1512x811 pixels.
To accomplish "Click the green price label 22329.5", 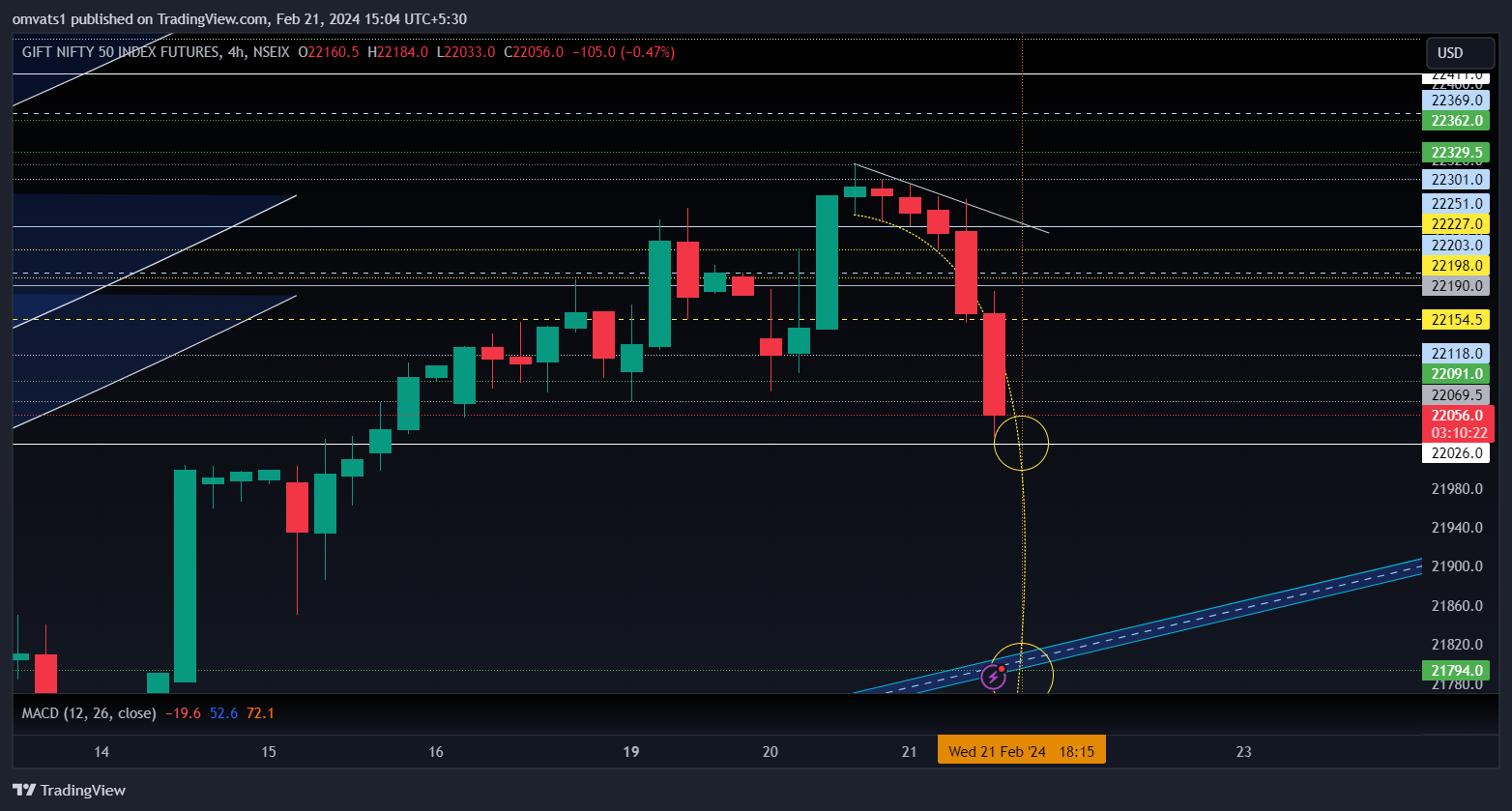I will 1457,153.
